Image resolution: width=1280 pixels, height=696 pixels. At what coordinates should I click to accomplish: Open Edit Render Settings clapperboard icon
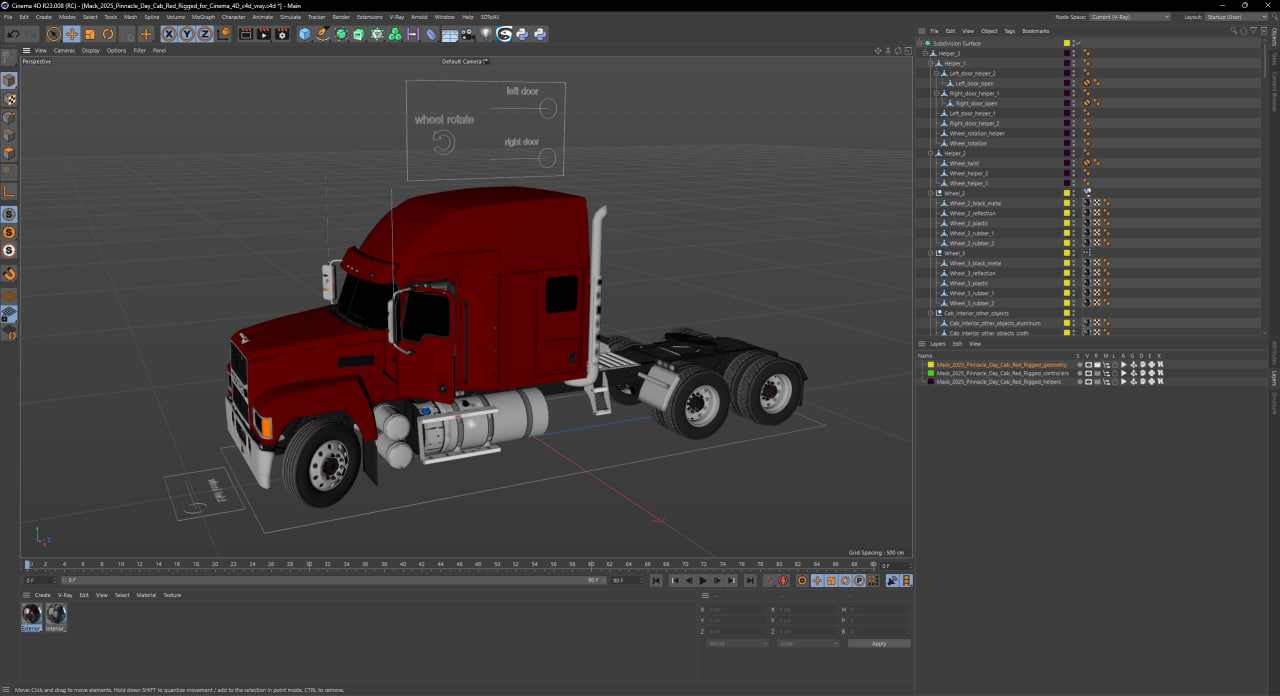click(281, 34)
